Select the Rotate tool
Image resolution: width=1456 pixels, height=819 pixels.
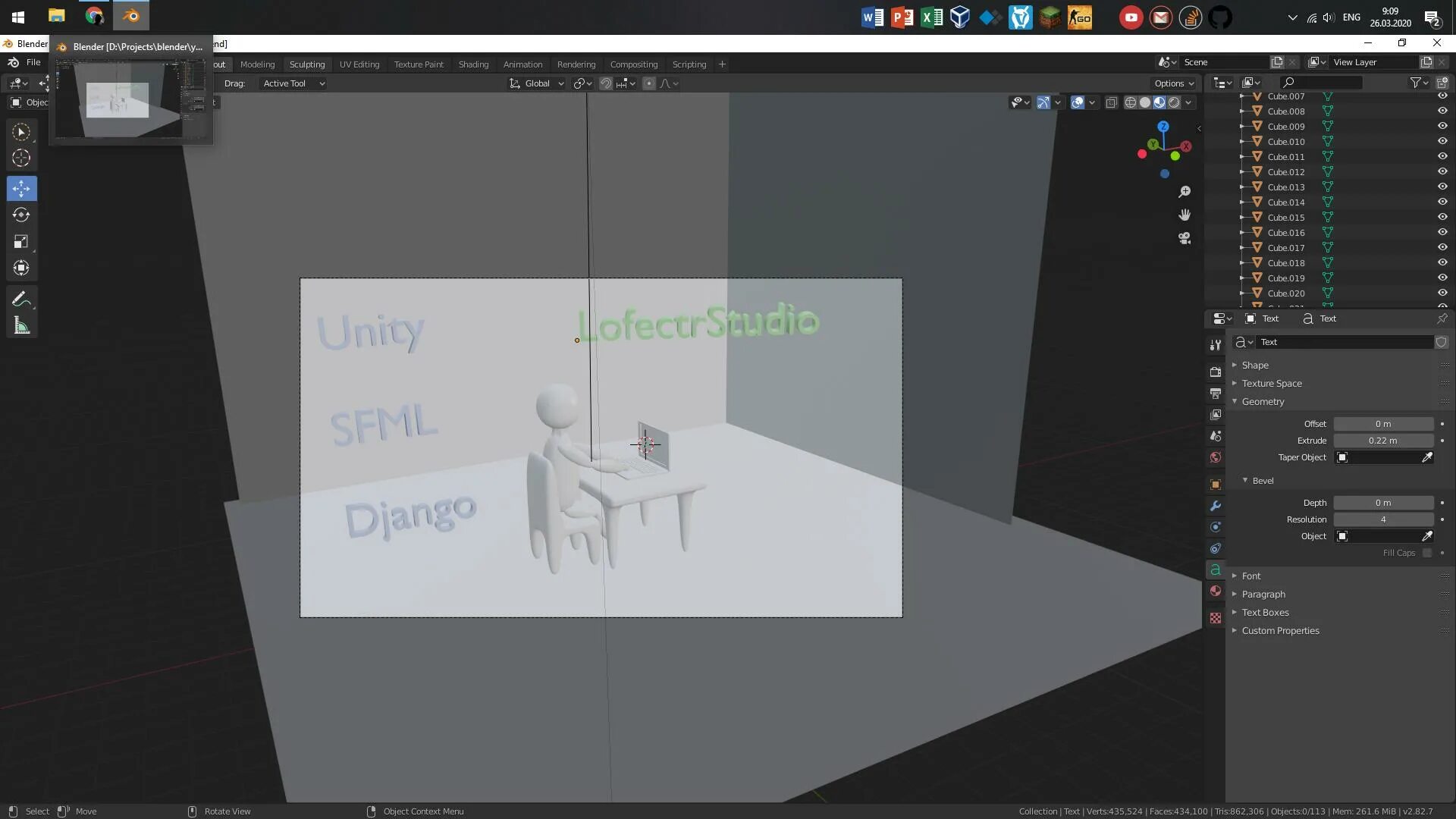[21, 215]
